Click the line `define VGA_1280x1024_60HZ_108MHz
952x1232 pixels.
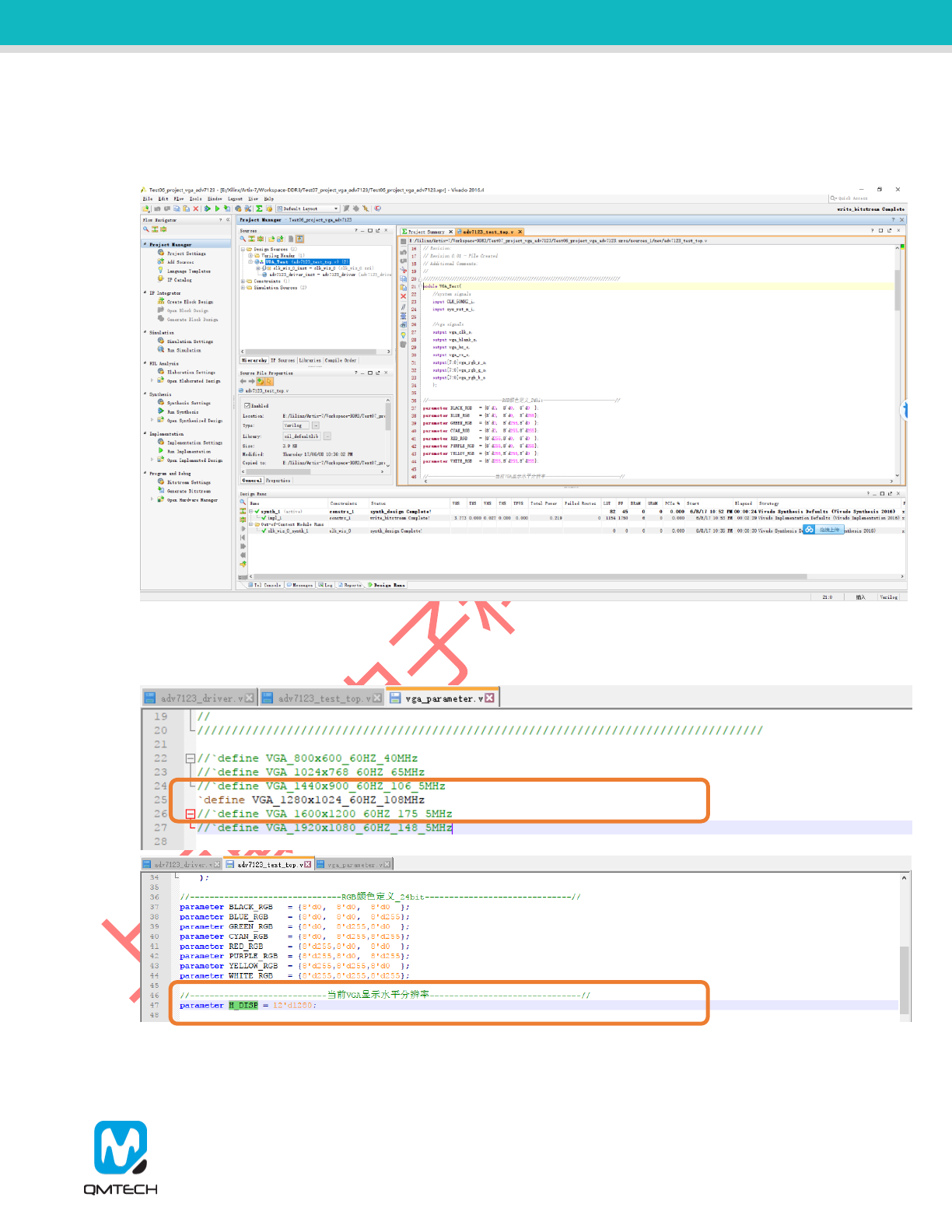pos(311,800)
